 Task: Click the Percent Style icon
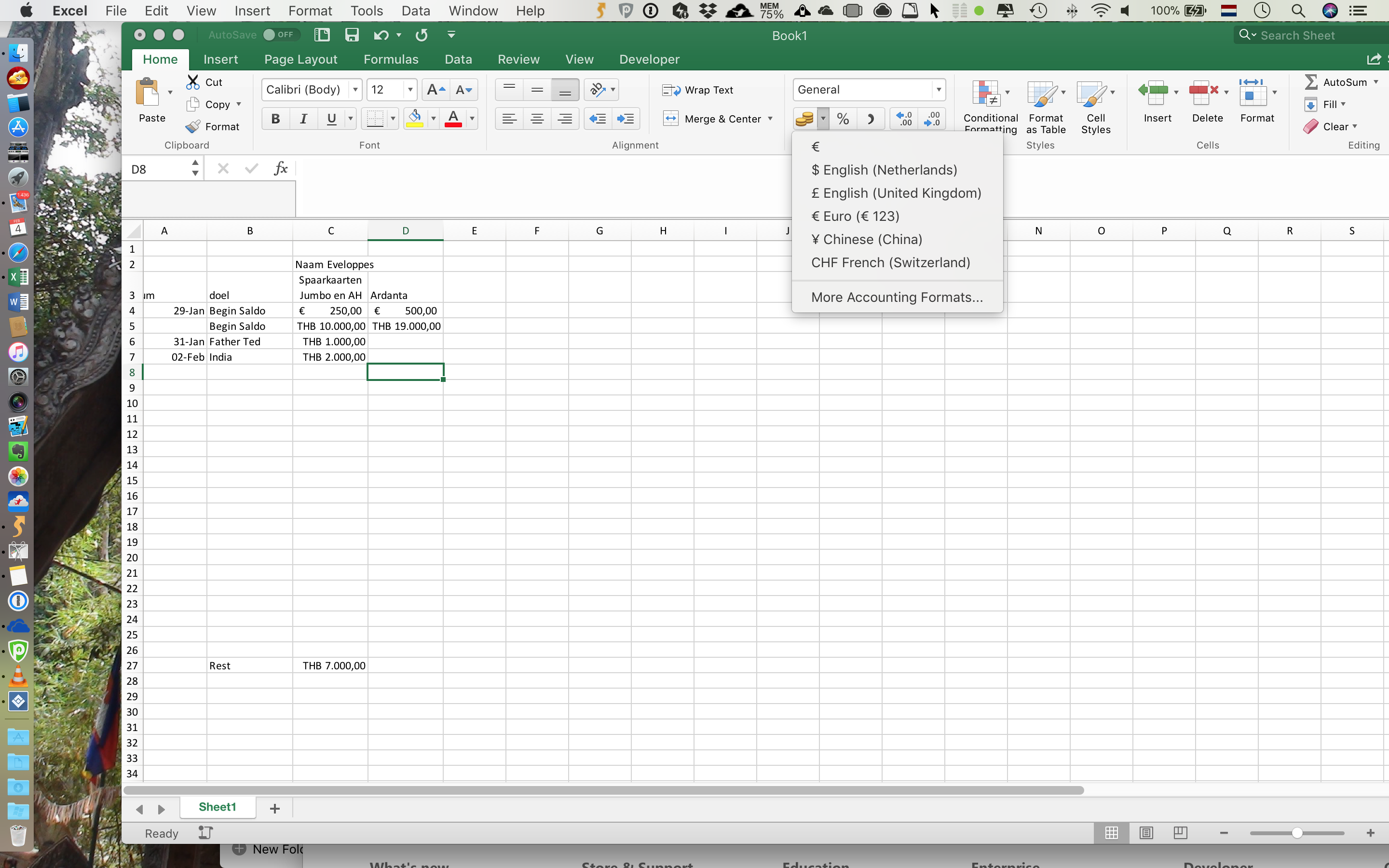[x=842, y=118]
